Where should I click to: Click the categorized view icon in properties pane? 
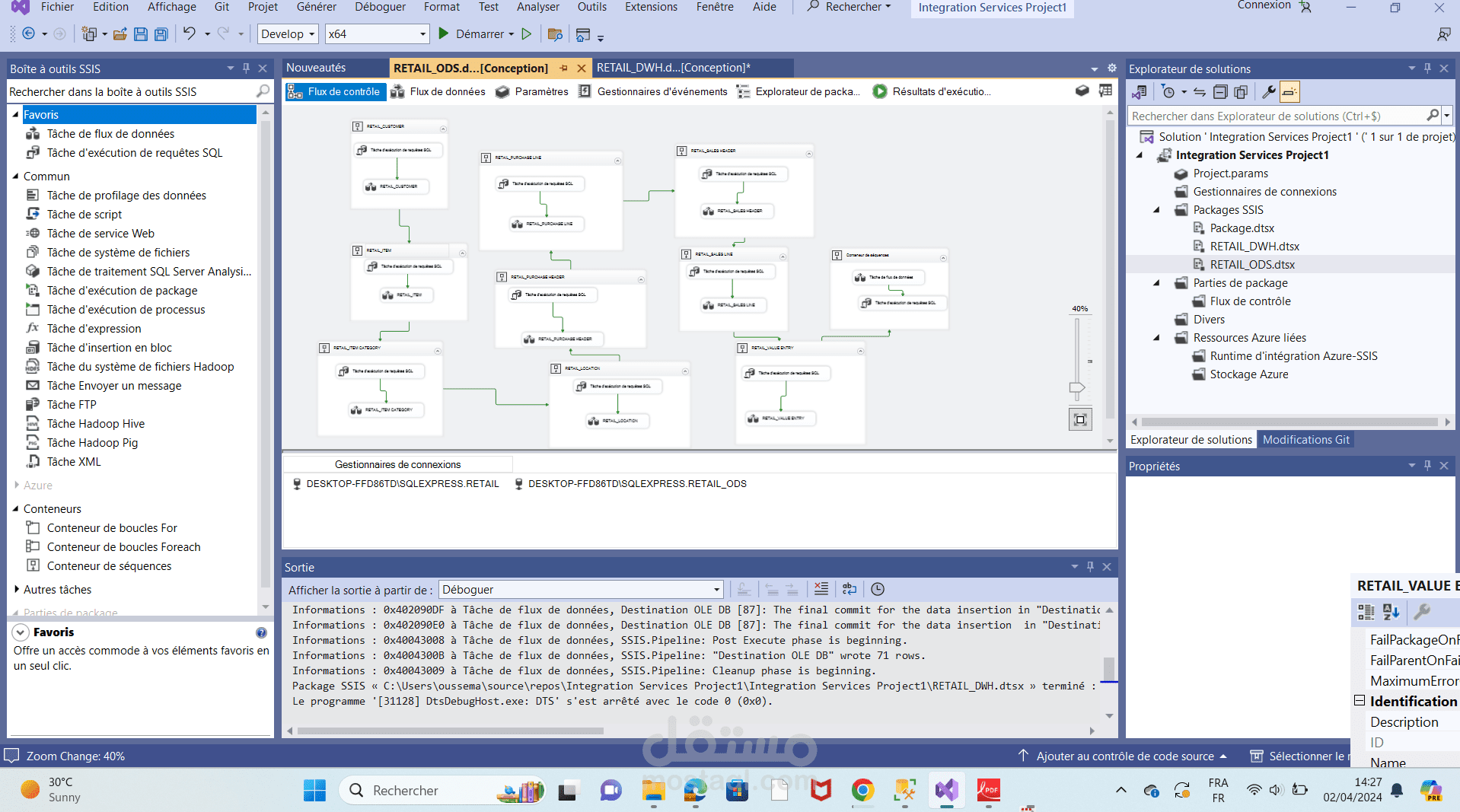click(x=1366, y=611)
